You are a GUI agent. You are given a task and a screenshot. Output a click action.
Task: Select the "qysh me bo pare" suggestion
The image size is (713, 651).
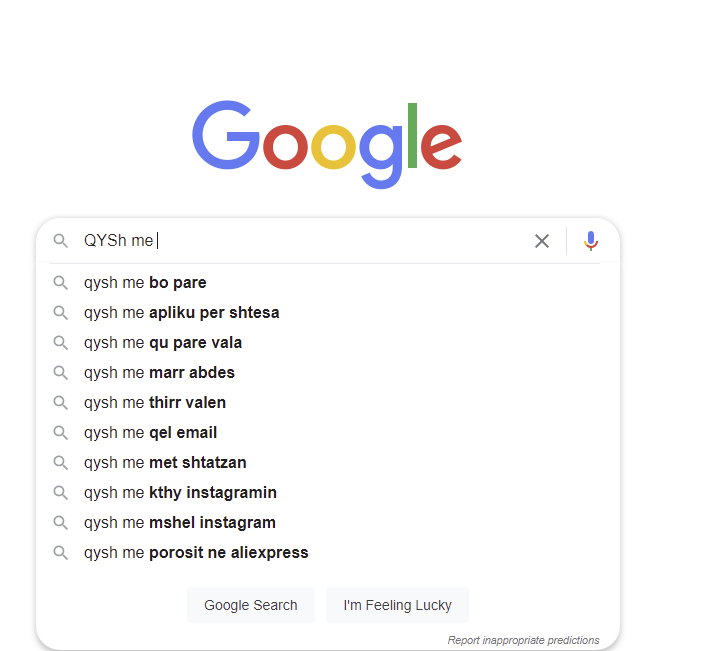coord(145,283)
